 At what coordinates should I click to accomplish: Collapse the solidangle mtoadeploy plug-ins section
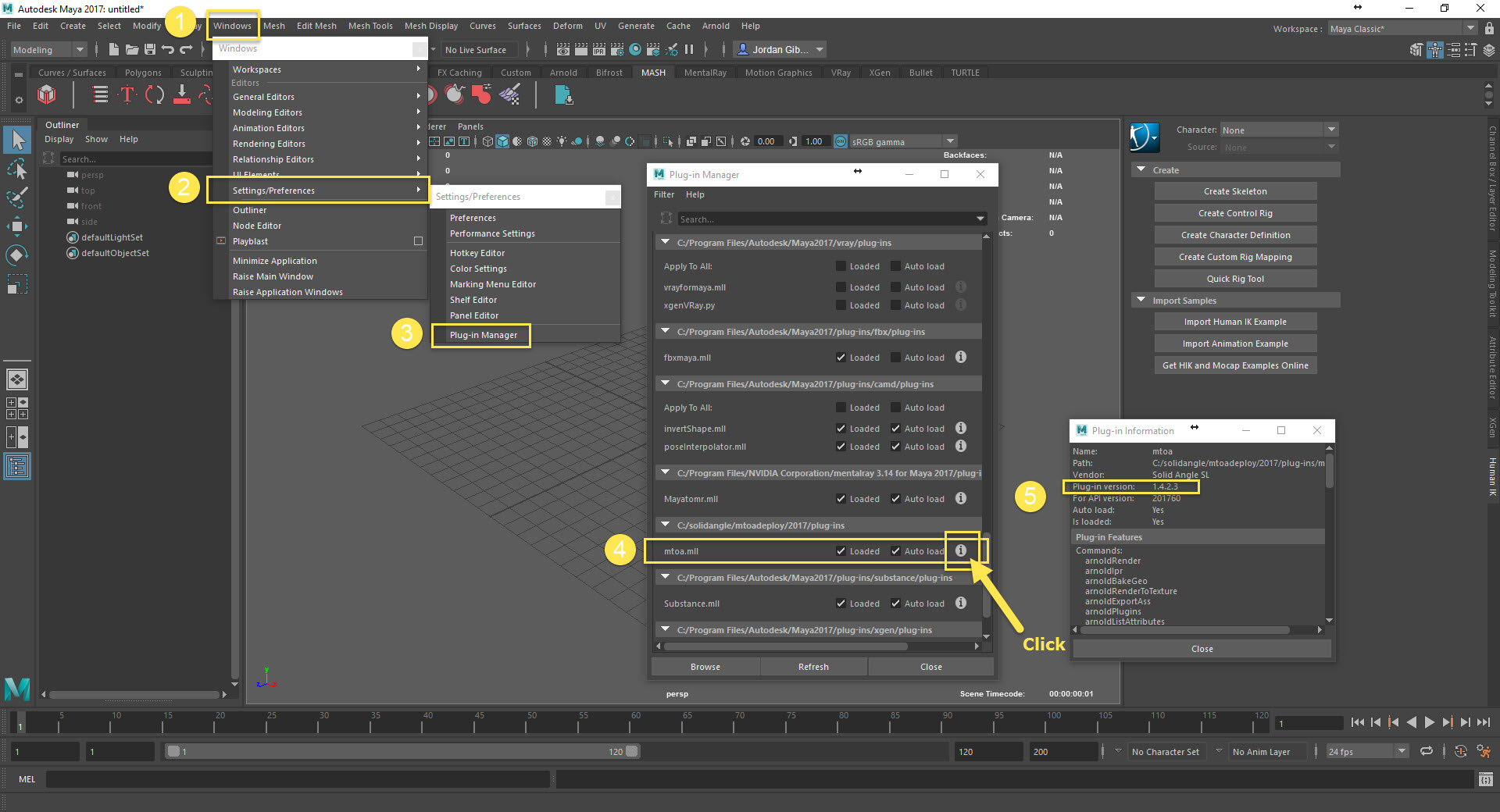[666, 525]
